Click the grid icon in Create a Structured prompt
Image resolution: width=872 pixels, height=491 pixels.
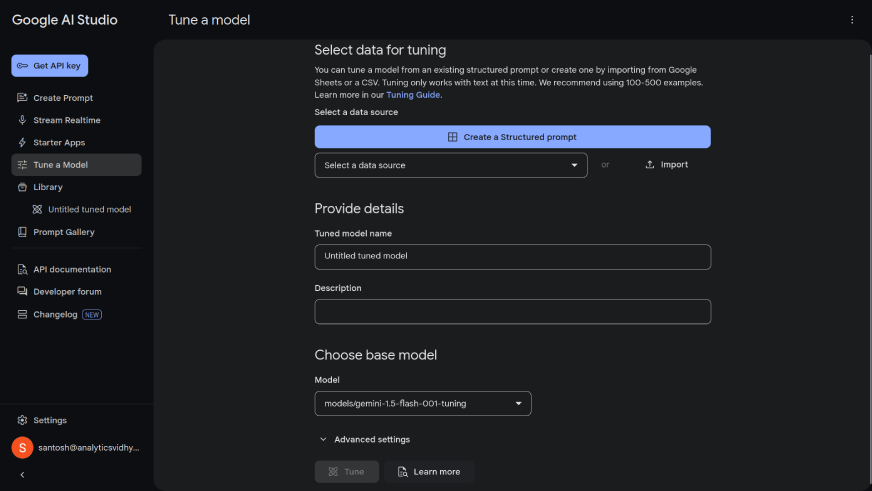[453, 137]
